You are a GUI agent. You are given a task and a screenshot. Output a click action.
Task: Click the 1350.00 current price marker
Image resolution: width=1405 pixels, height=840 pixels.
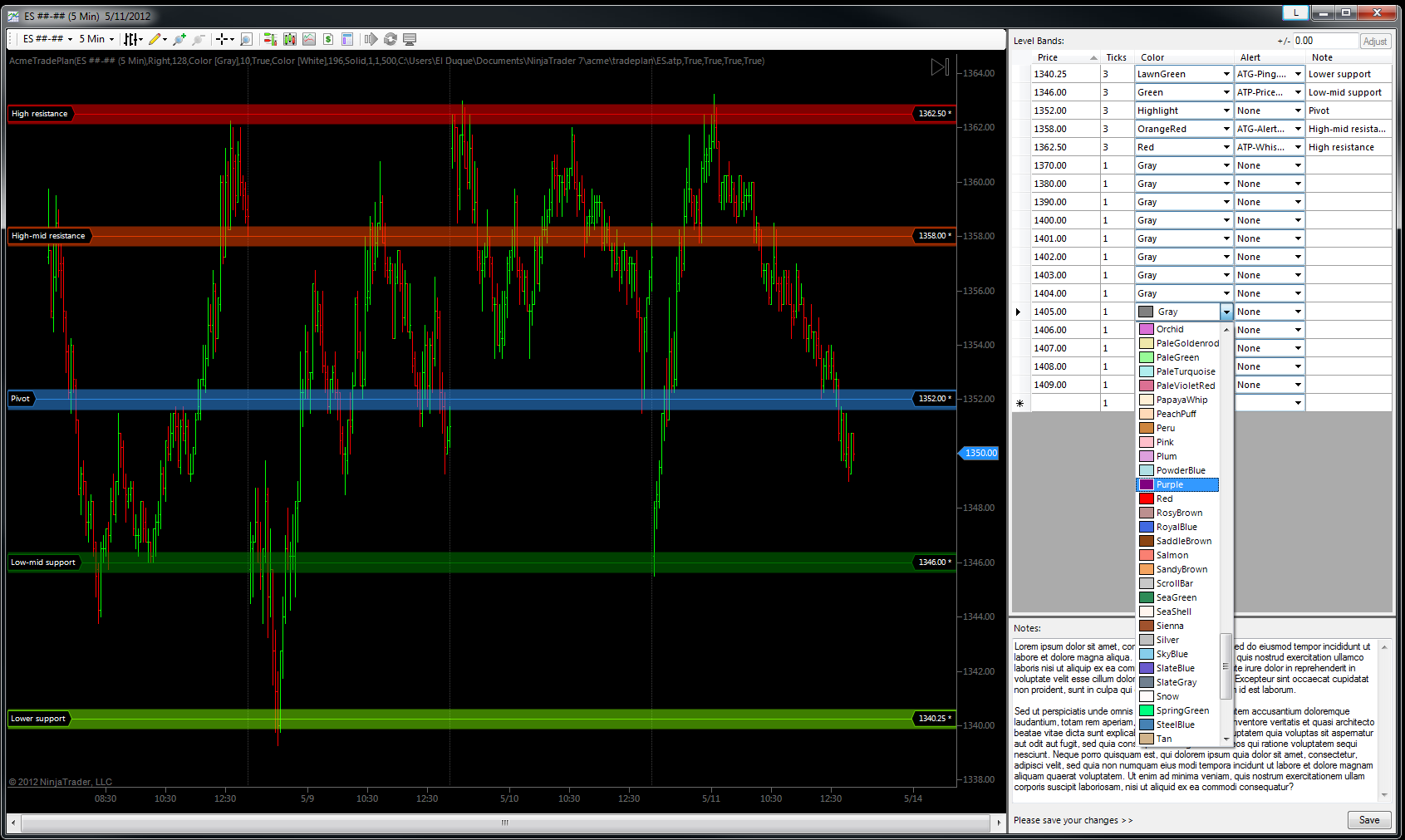point(980,453)
